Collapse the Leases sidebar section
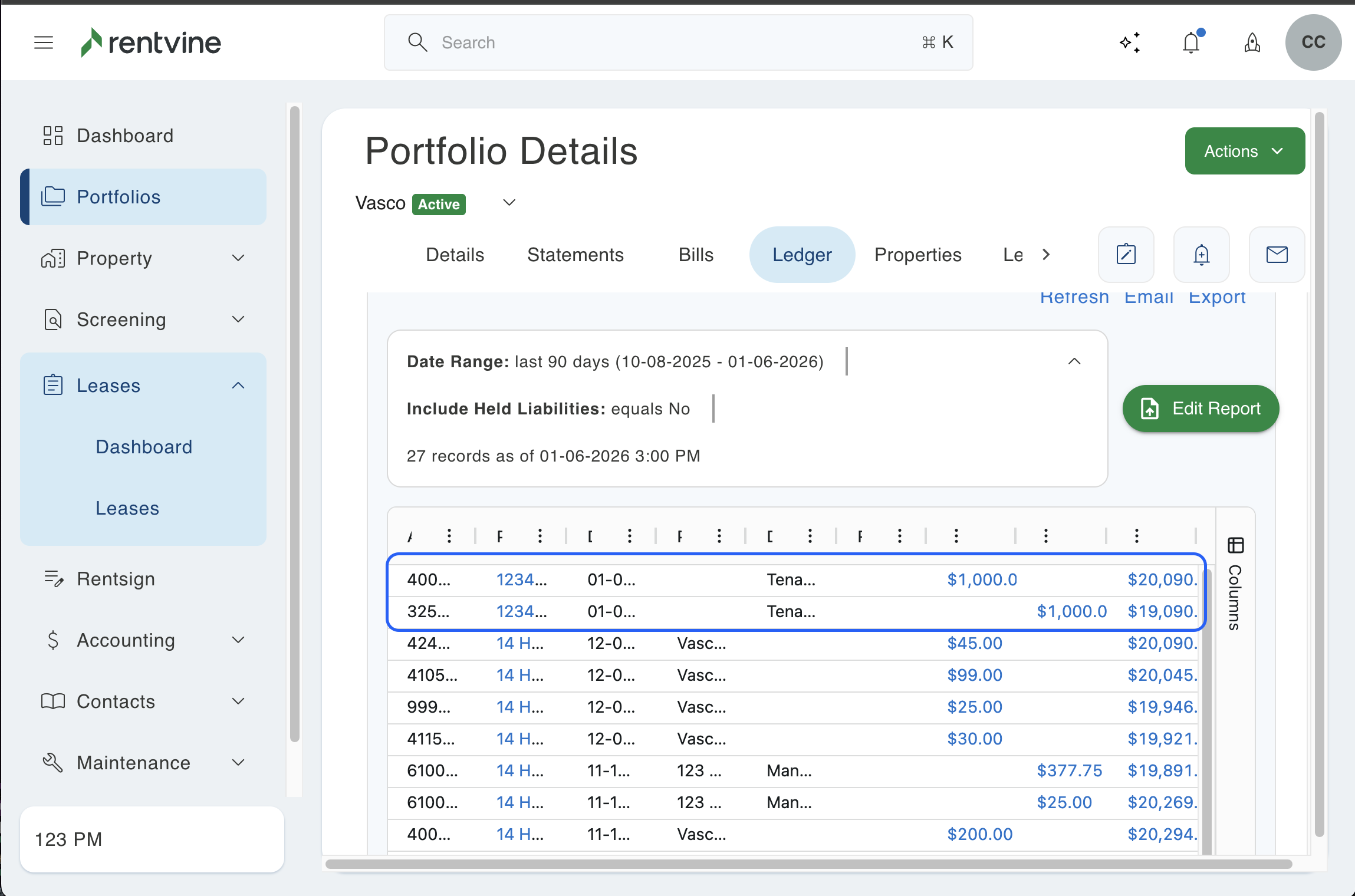This screenshot has height=896, width=1355. [x=238, y=386]
